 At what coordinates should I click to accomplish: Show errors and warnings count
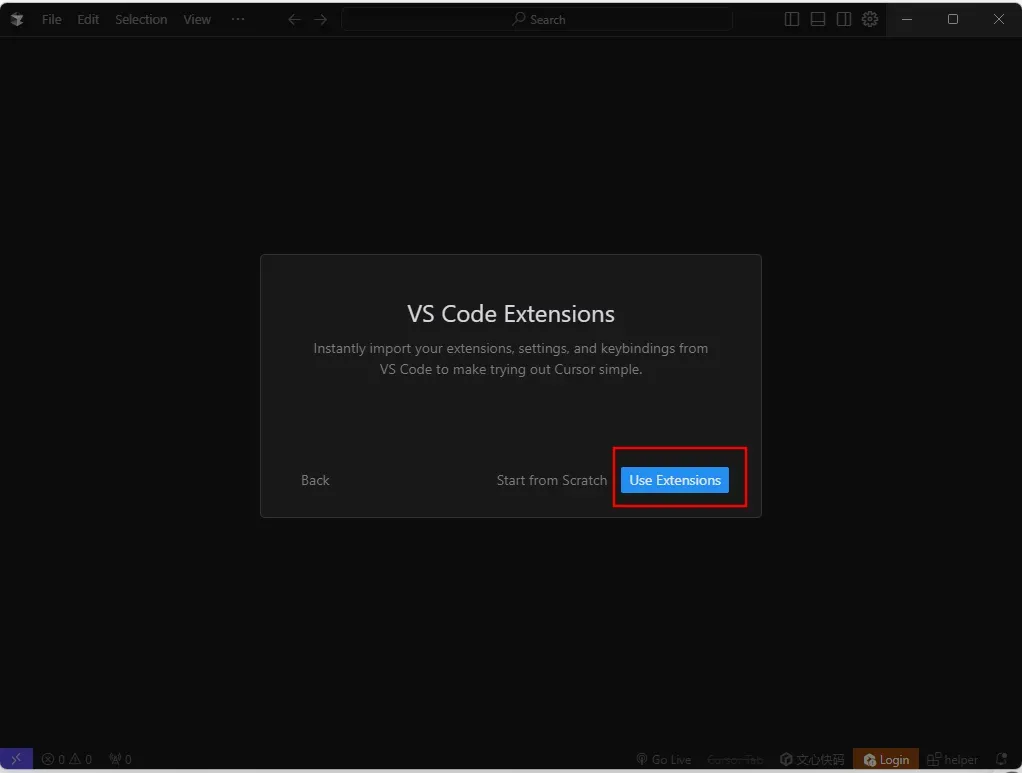tap(66, 759)
